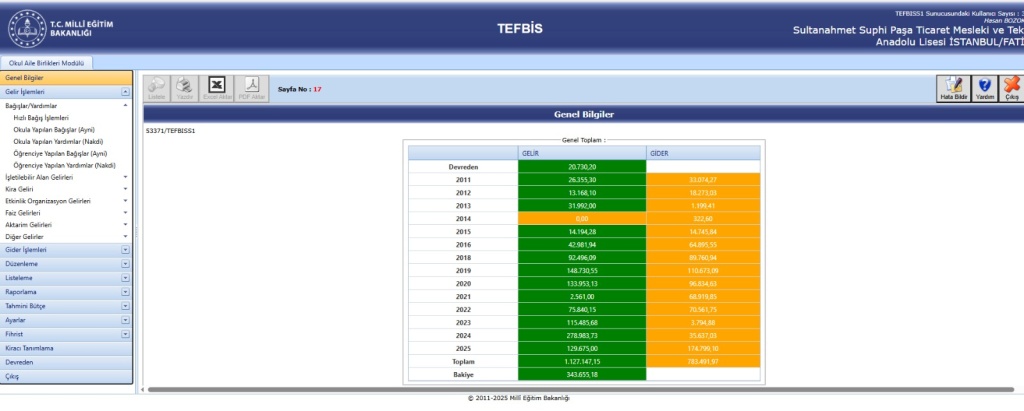The height and width of the screenshot is (411, 1024).
Task: Expand the Raporlama section
Action: pos(125,292)
